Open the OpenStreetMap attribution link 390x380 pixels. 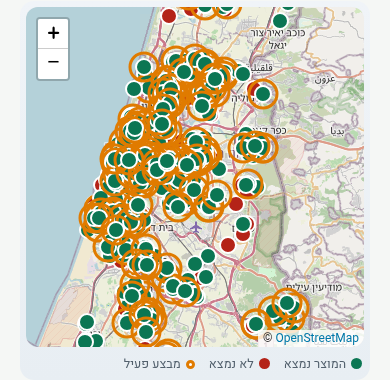[x=317, y=338]
